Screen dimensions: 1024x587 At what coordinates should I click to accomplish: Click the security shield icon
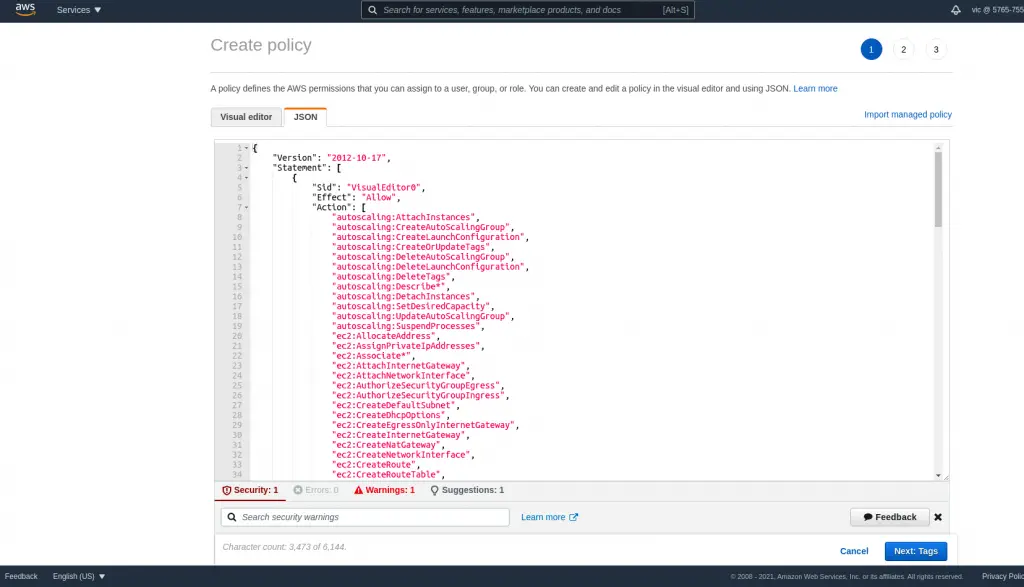pyautogui.click(x=227, y=490)
